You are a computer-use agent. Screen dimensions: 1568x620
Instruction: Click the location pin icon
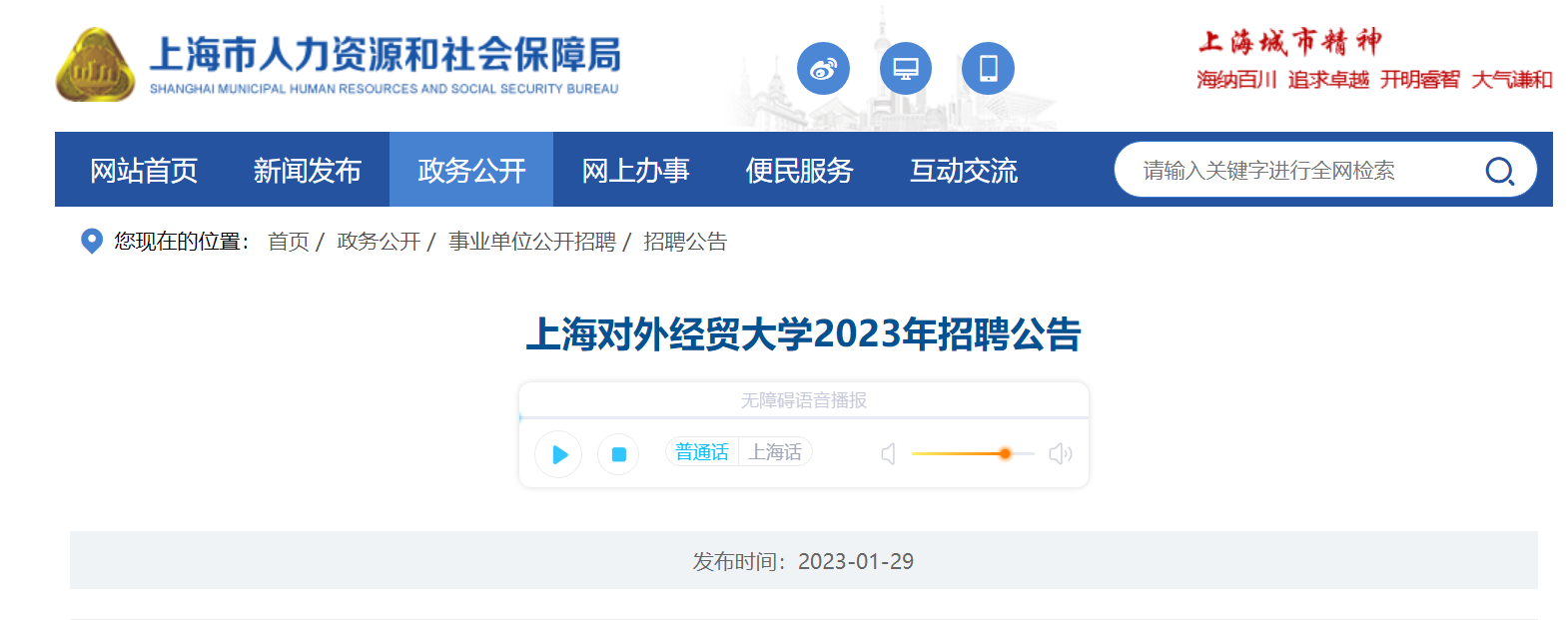tap(91, 242)
